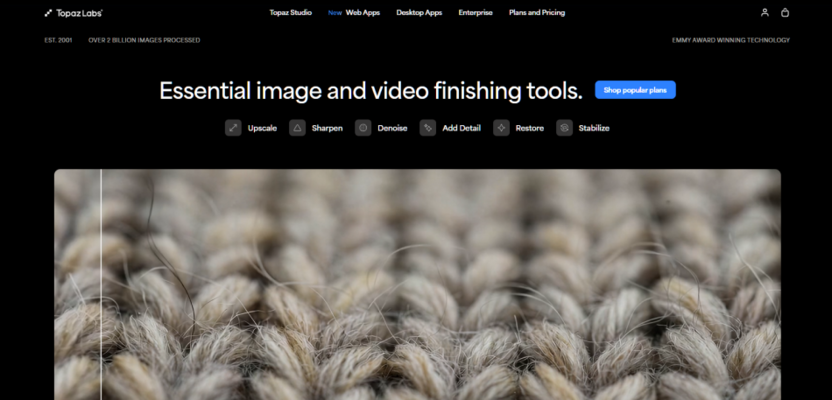Click the 'Essential image and video finishing tools.' heading

pyautogui.click(x=371, y=91)
